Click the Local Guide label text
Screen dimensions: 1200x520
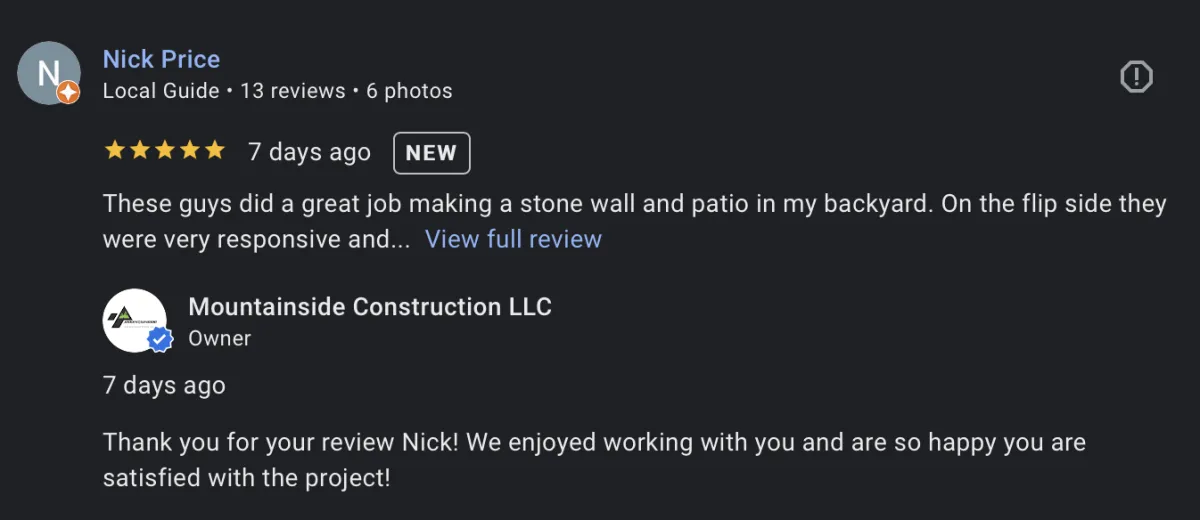(161, 91)
